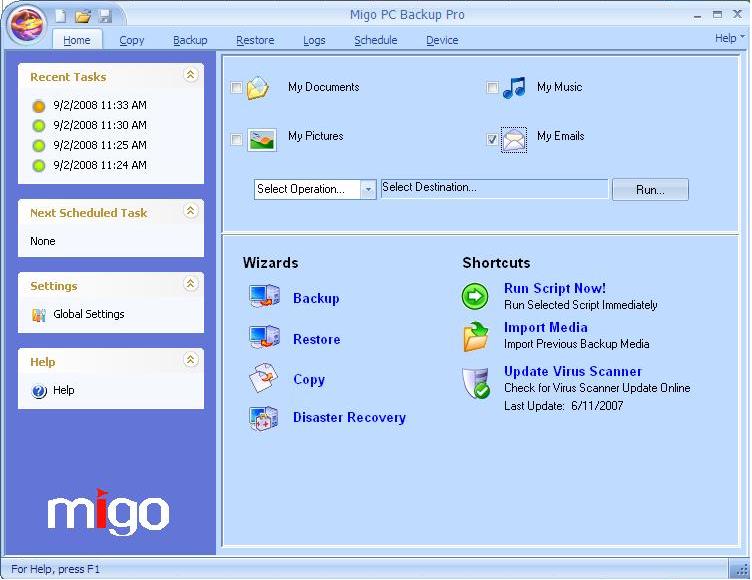Select recent task 9/2/2008 11:33 AM
752x580 pixels.
pos(100,105)
